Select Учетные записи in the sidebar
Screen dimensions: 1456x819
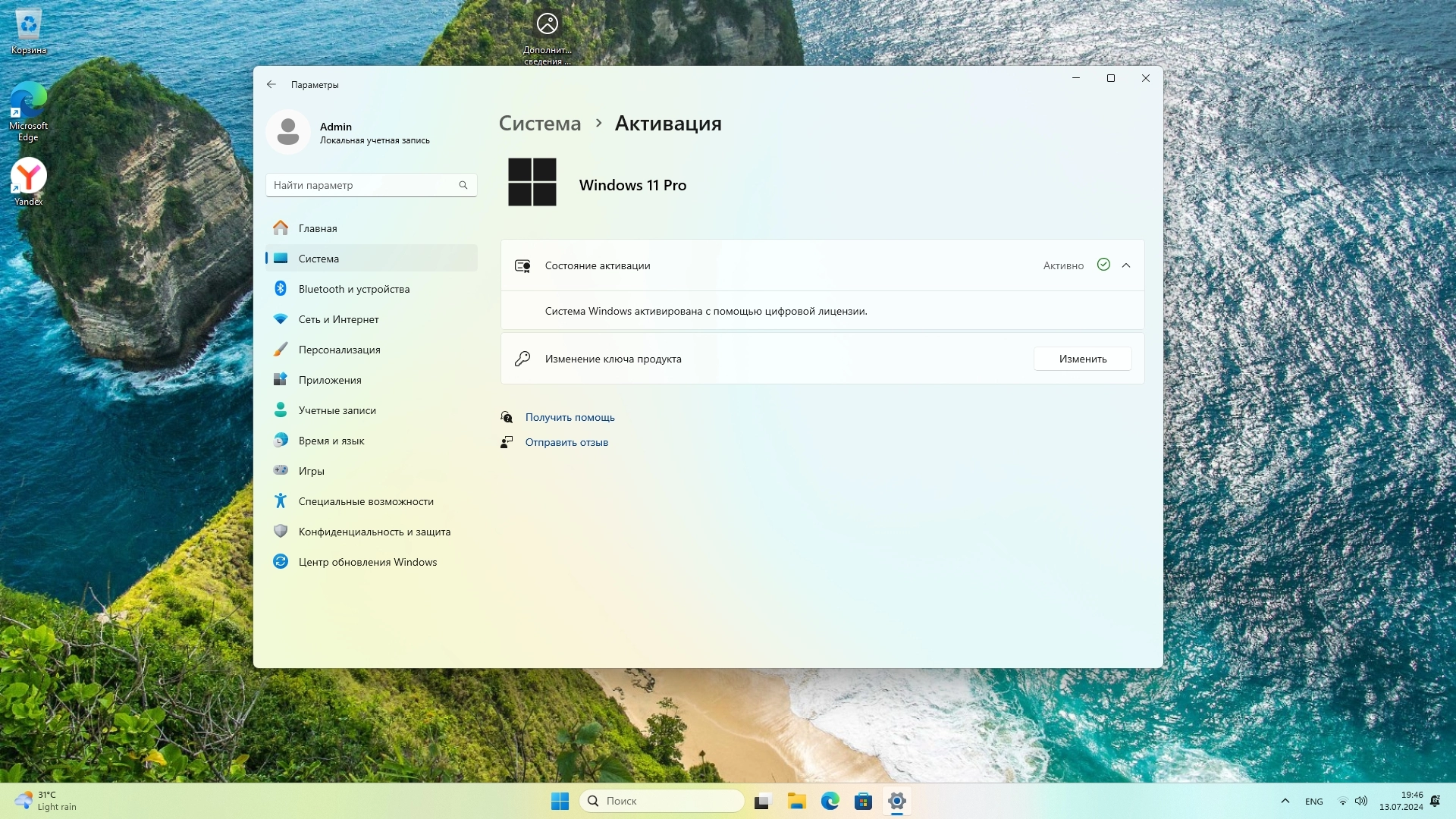[x=337, y=410]
